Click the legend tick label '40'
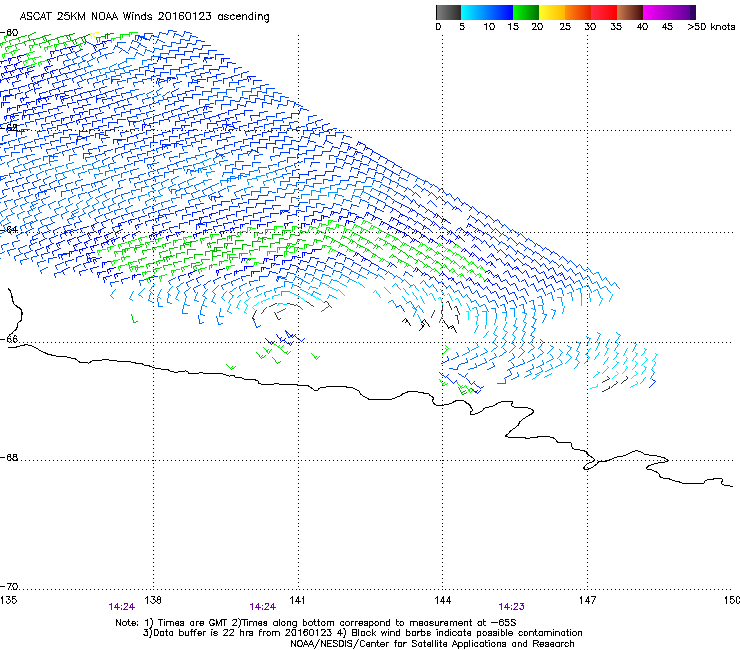 point(642,27)
